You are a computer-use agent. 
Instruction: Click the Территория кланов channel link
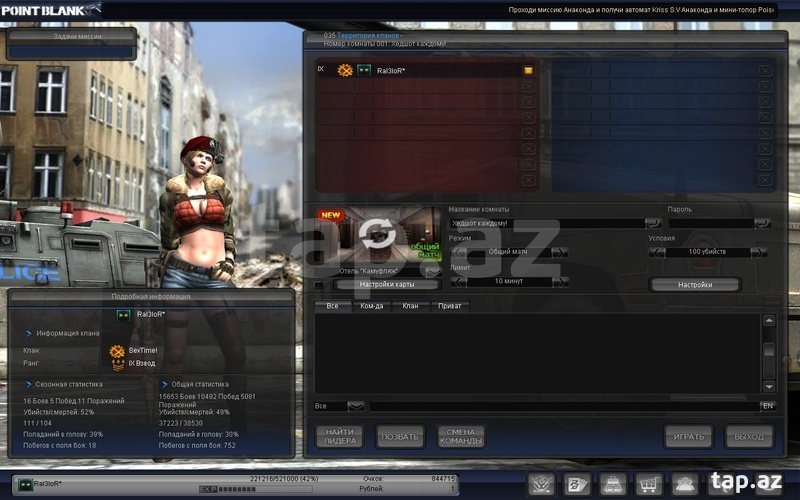367,36
